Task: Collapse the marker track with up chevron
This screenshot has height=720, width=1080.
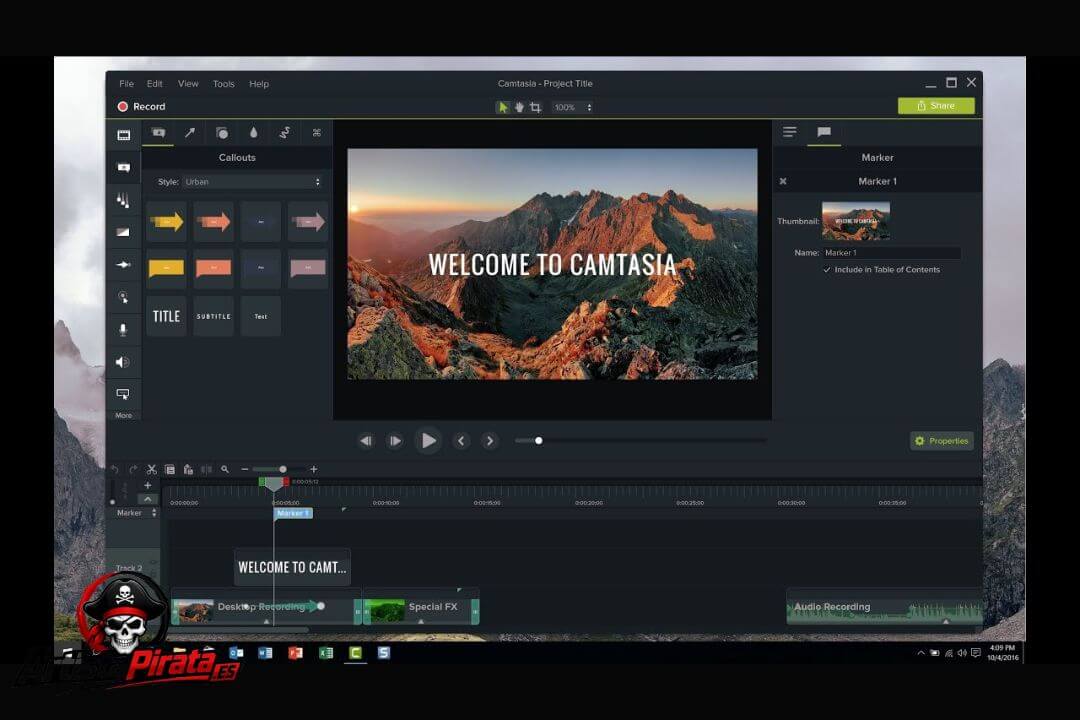Action: (x=147, y=499)
